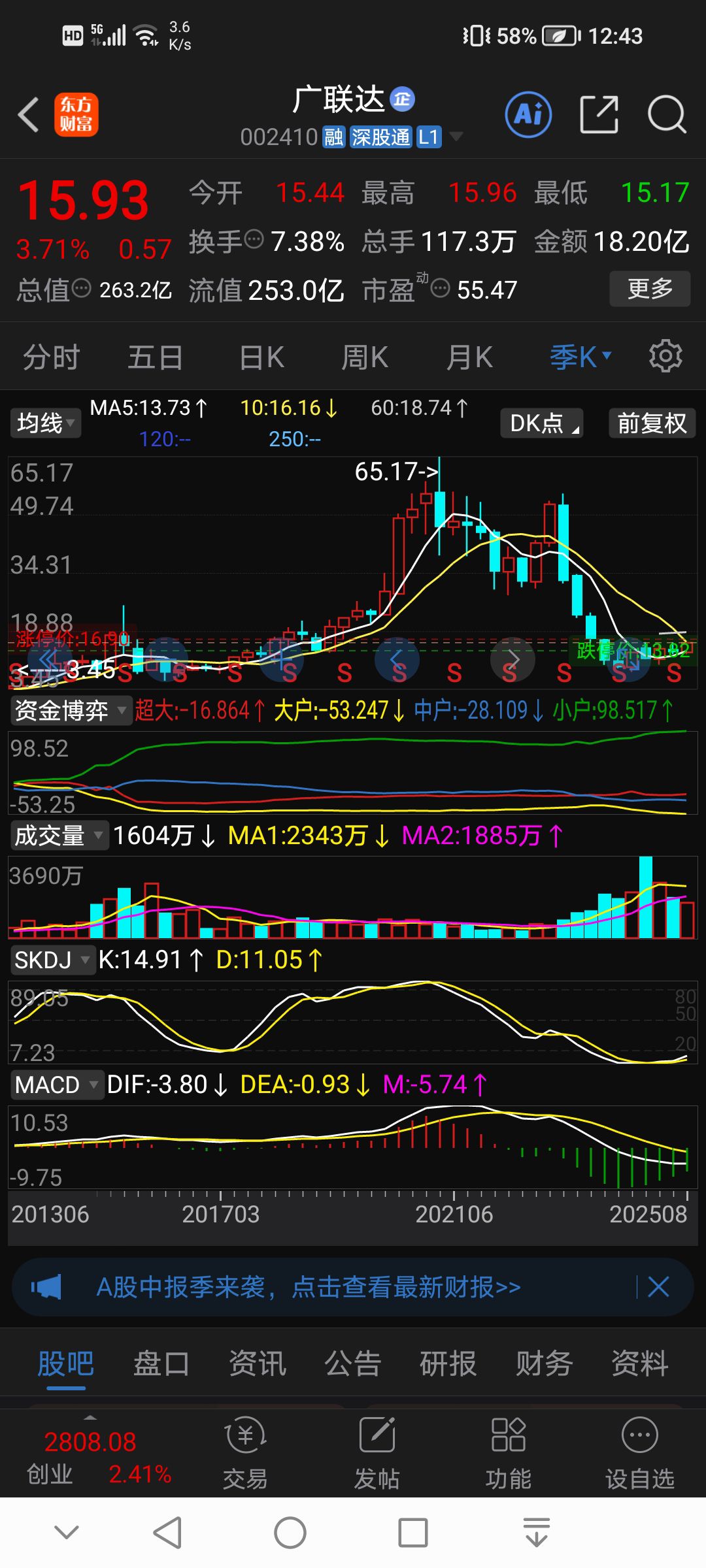
Task: Tap the 15.93 current price
Action: (x=84, y=200)
